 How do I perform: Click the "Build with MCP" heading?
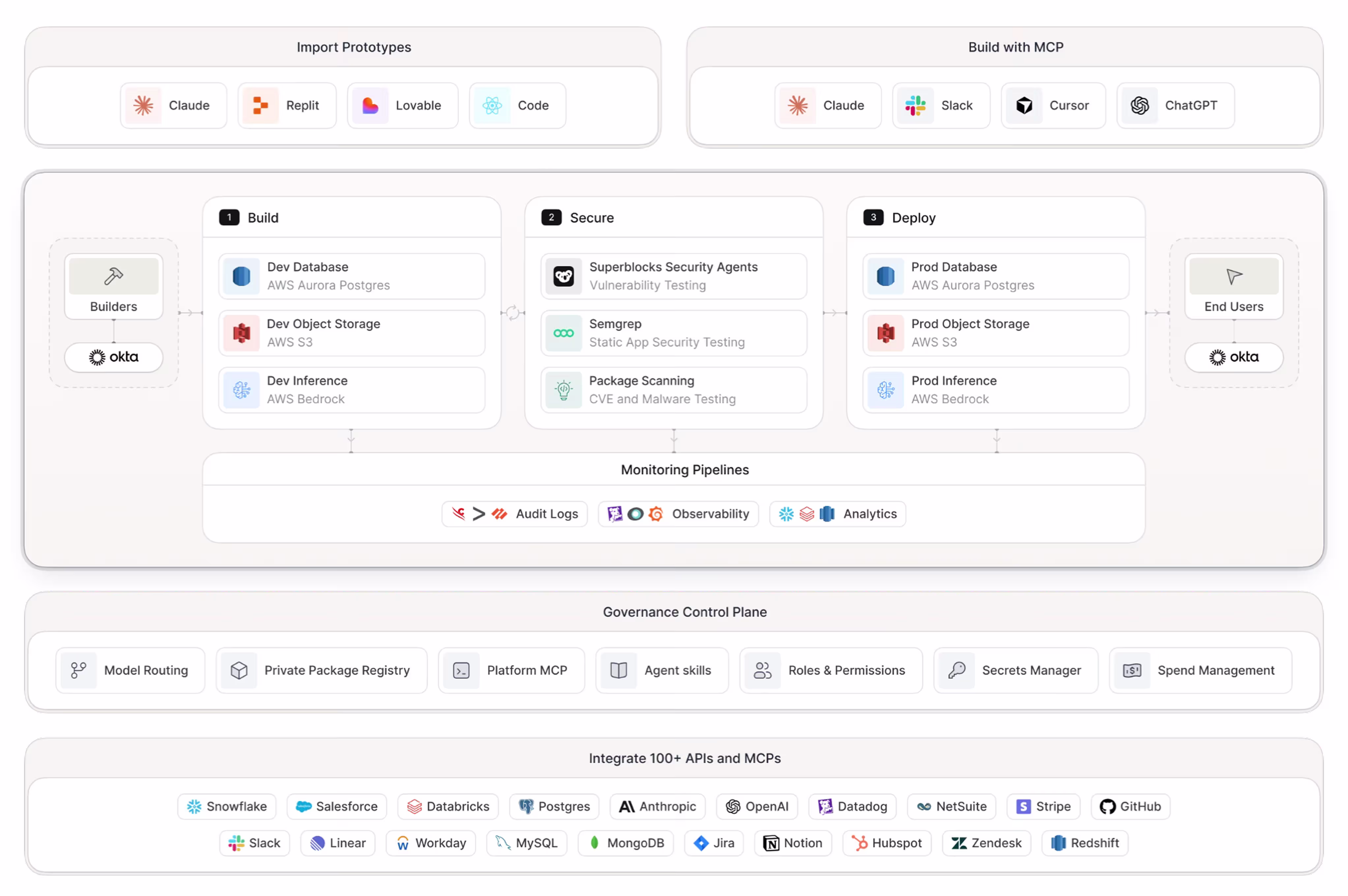tap(1016, 47)
